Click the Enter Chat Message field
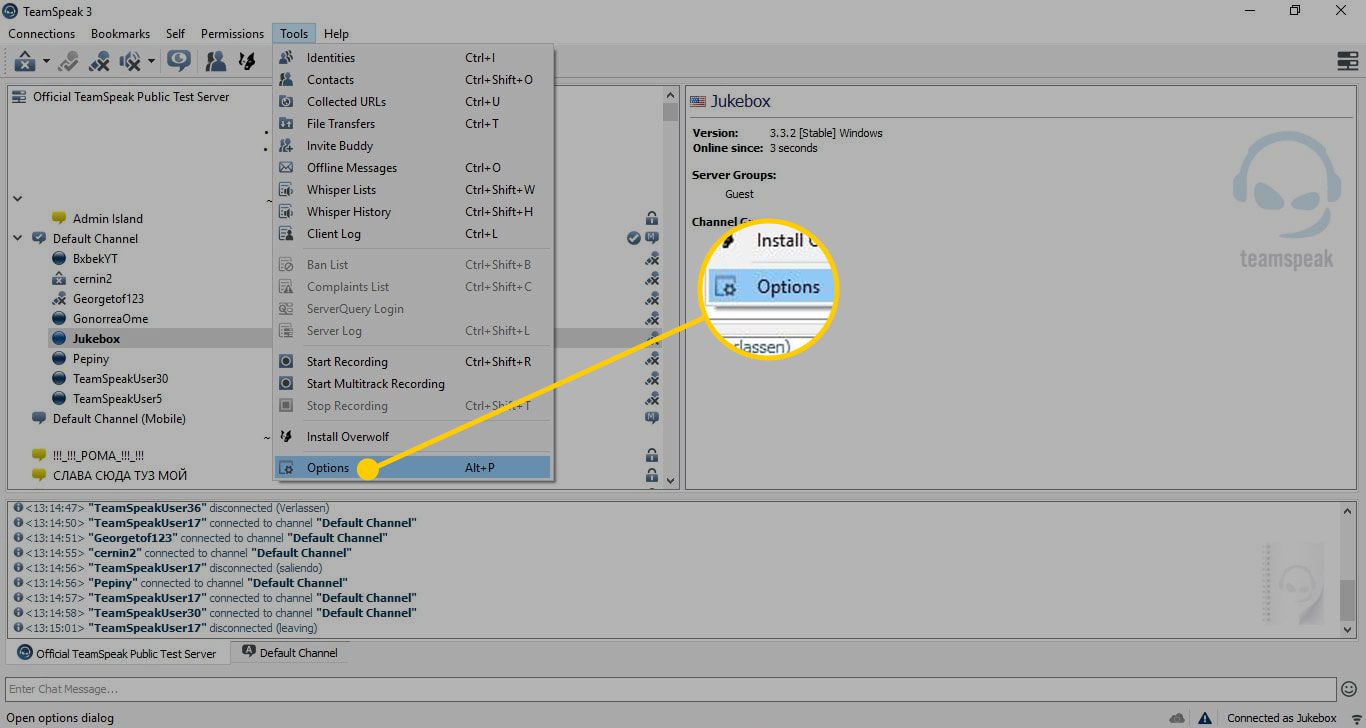Screen dimensions: 1366x728 tap(671, 689)
